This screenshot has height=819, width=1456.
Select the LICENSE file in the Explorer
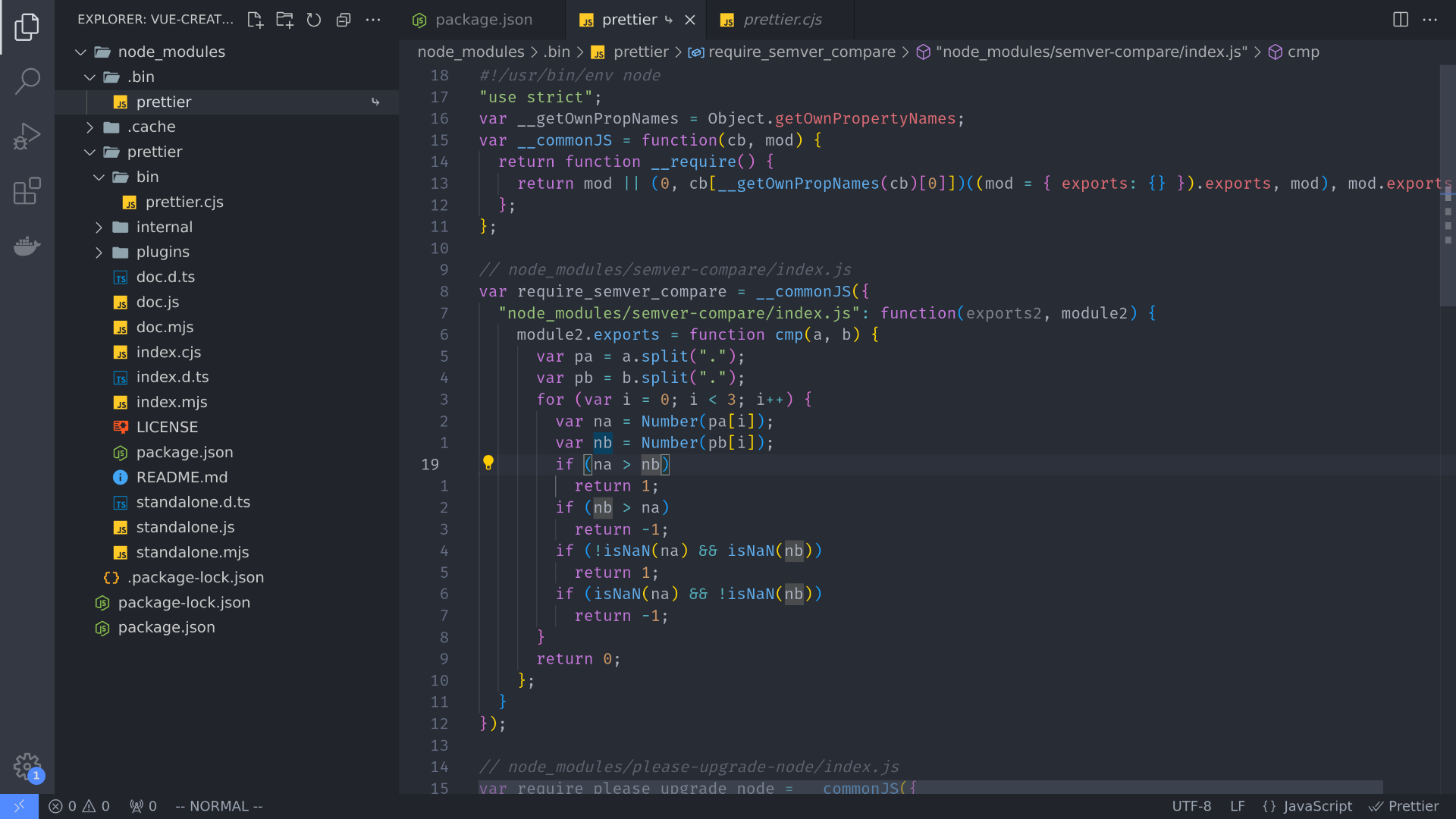167,427
